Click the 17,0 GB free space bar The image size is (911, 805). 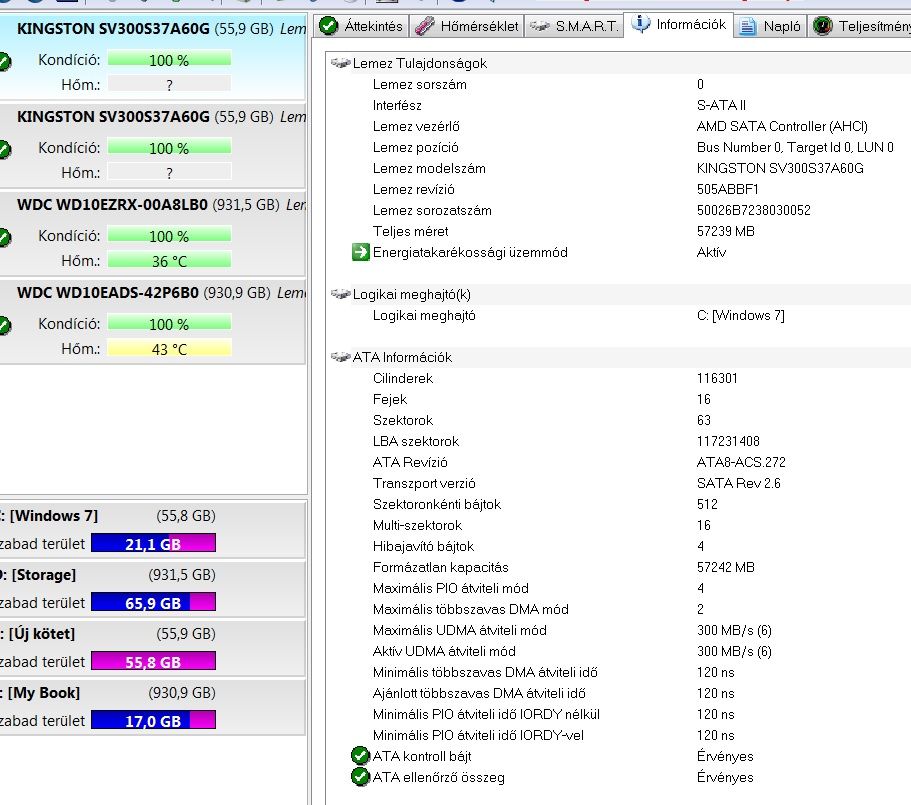tap(153, 720)
